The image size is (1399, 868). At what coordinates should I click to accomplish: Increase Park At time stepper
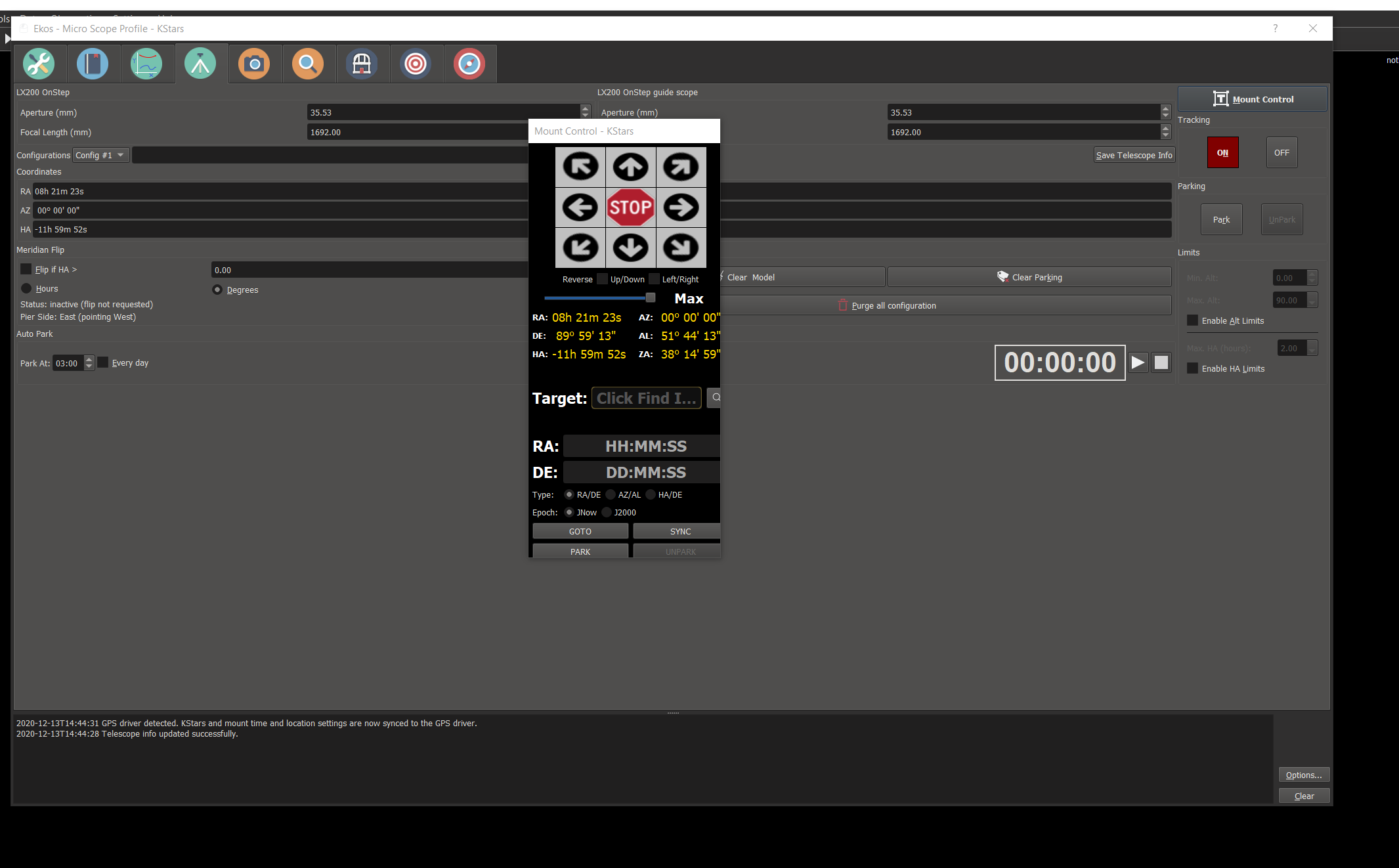(x=89, y=360)
